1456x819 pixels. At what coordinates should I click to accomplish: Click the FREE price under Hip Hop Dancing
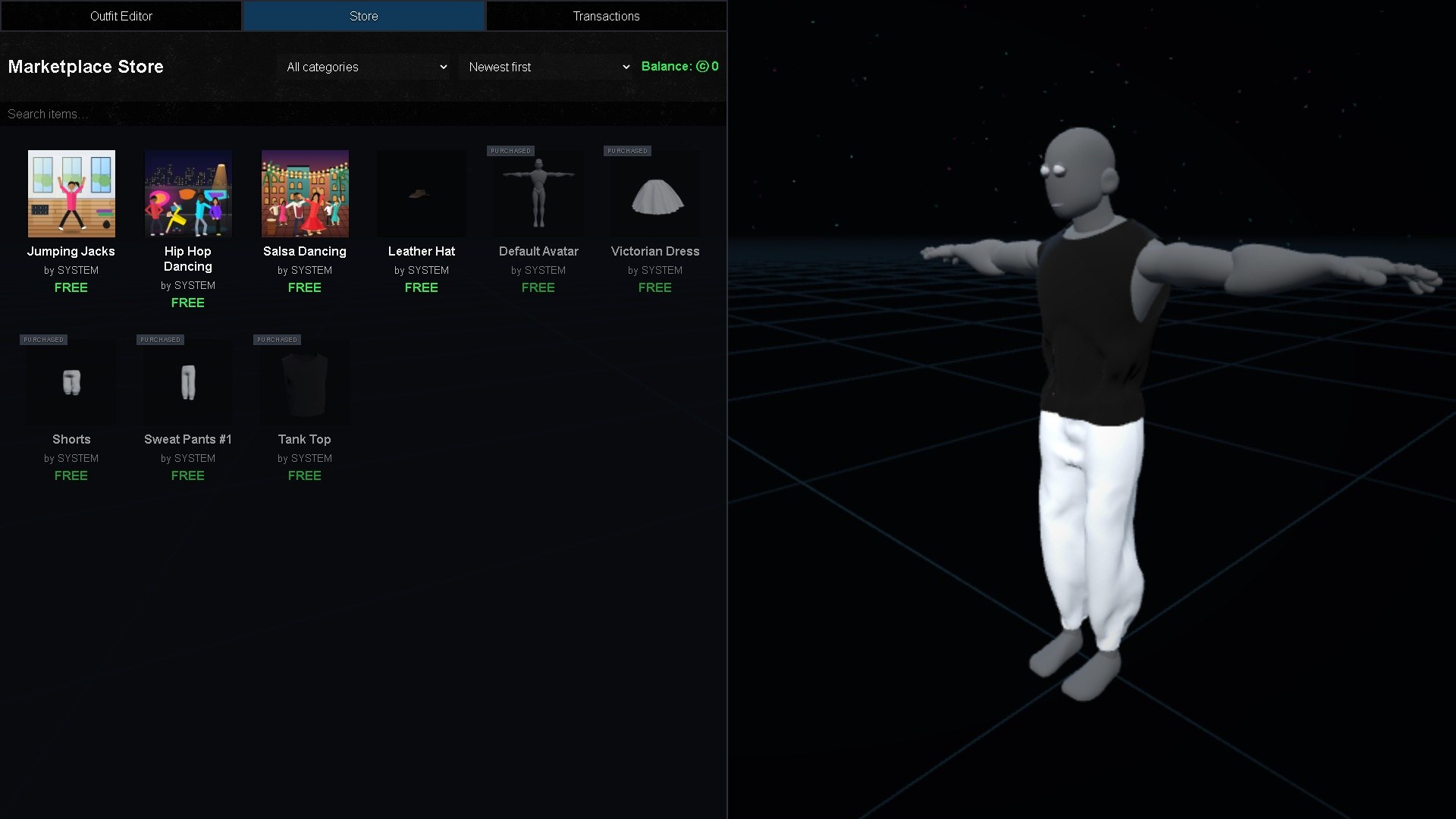coord(188,303)
